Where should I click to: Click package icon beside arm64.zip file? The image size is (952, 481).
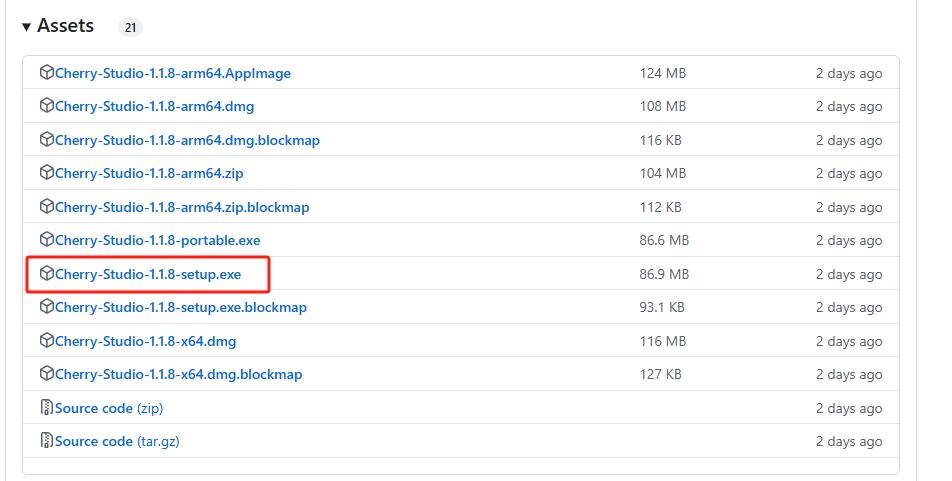tap(46, 173)
